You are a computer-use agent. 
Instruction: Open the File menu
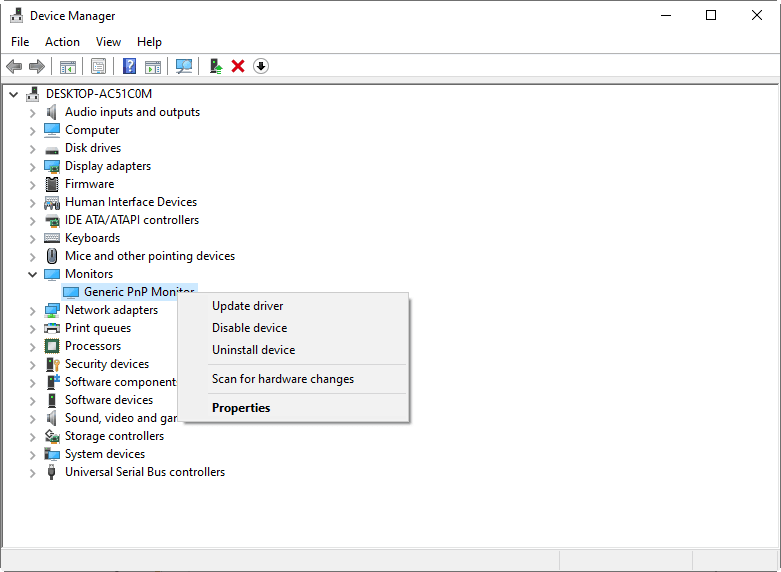(x=20, y=42)
